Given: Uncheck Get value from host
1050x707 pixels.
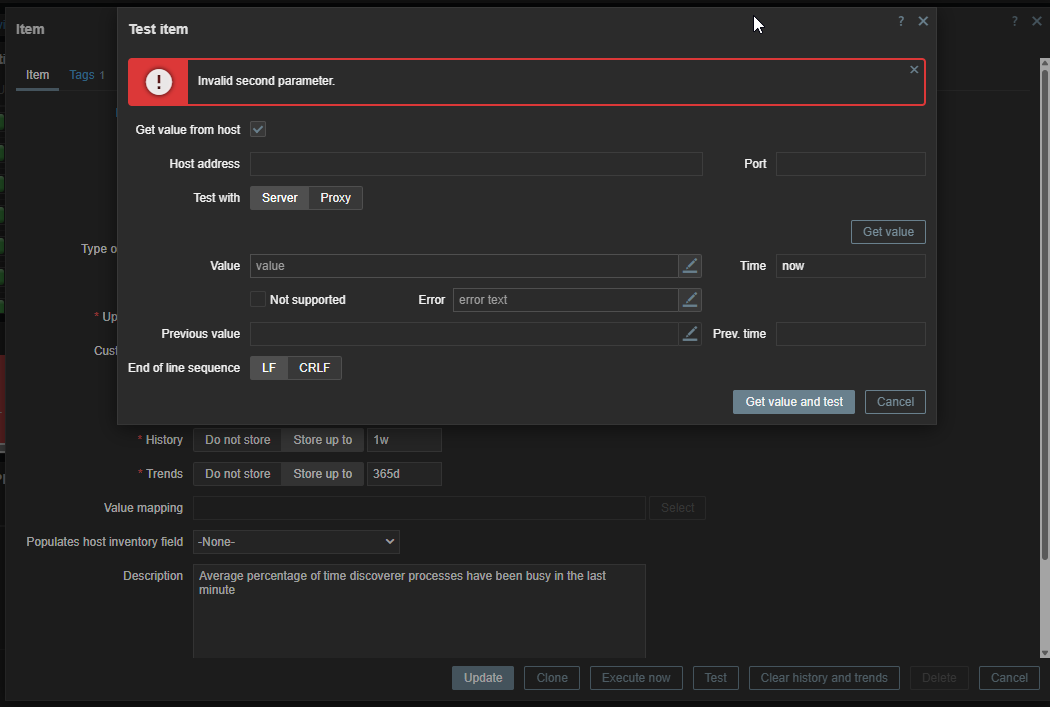Looking at the screenshot, I should pyautogui.click(x=258, y=130).
